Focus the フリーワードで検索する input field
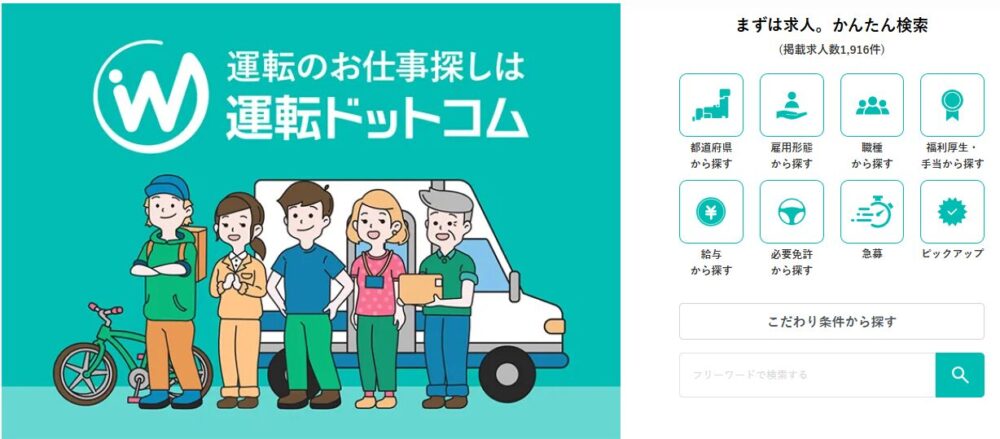The height and width of the screenshot is (439, 1000). pos(807,375)
